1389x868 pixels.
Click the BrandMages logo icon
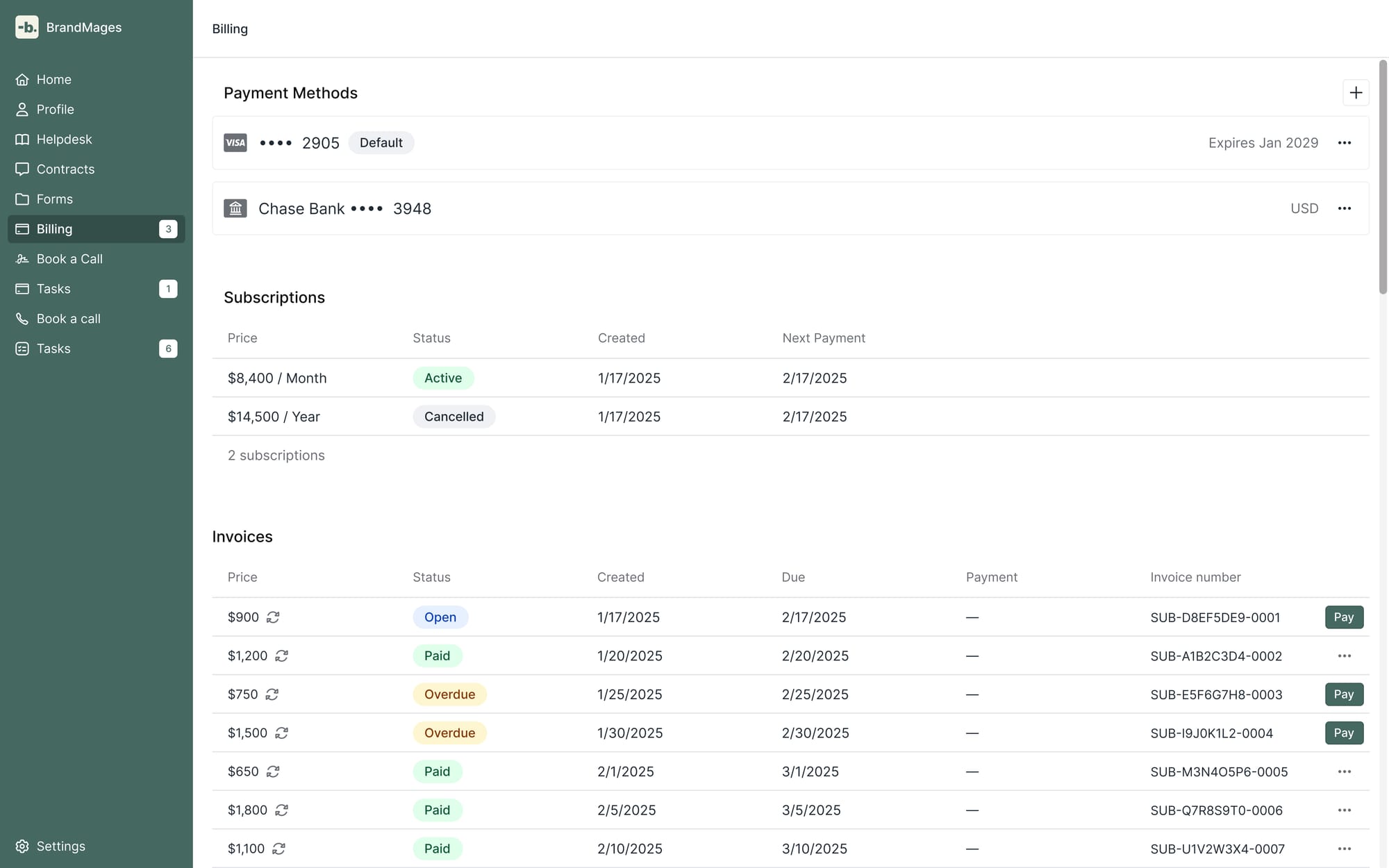point(26,27)
